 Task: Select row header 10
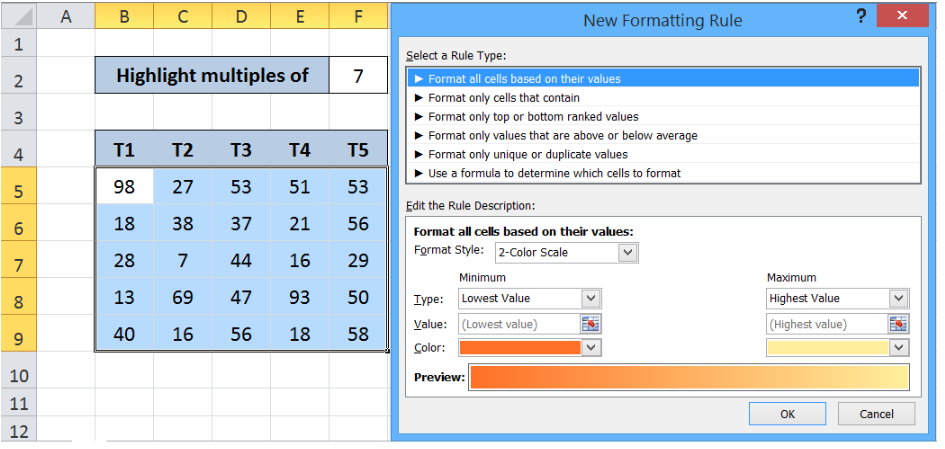(x=19, y=376)
